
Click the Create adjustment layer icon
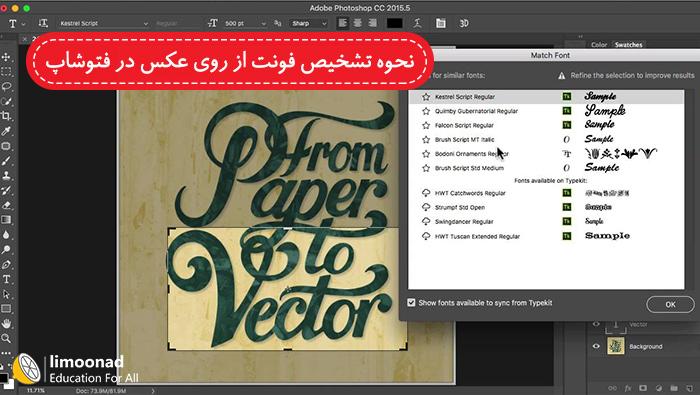click(658, 388)
